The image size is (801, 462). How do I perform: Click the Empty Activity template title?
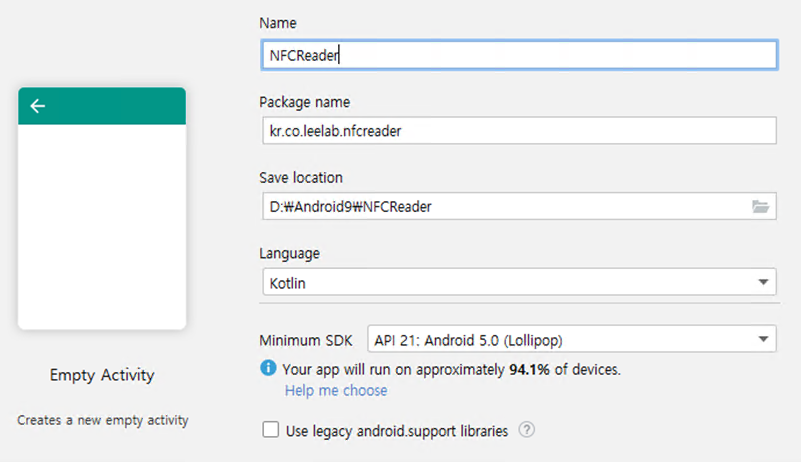[x=102, y=375]
